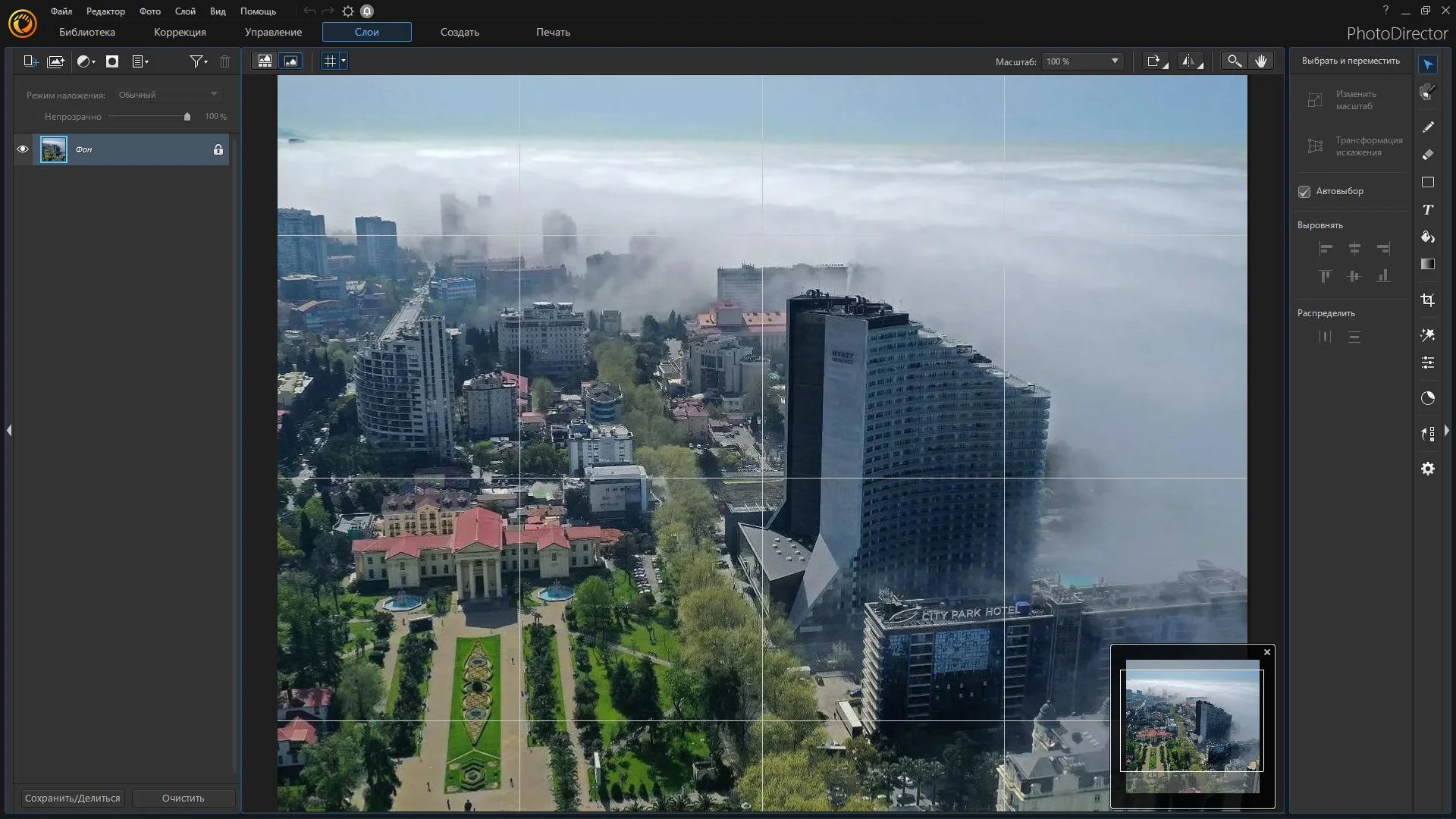Switch to the Создать tab
The image size is (1456, 819).
(x=460, y=32)
